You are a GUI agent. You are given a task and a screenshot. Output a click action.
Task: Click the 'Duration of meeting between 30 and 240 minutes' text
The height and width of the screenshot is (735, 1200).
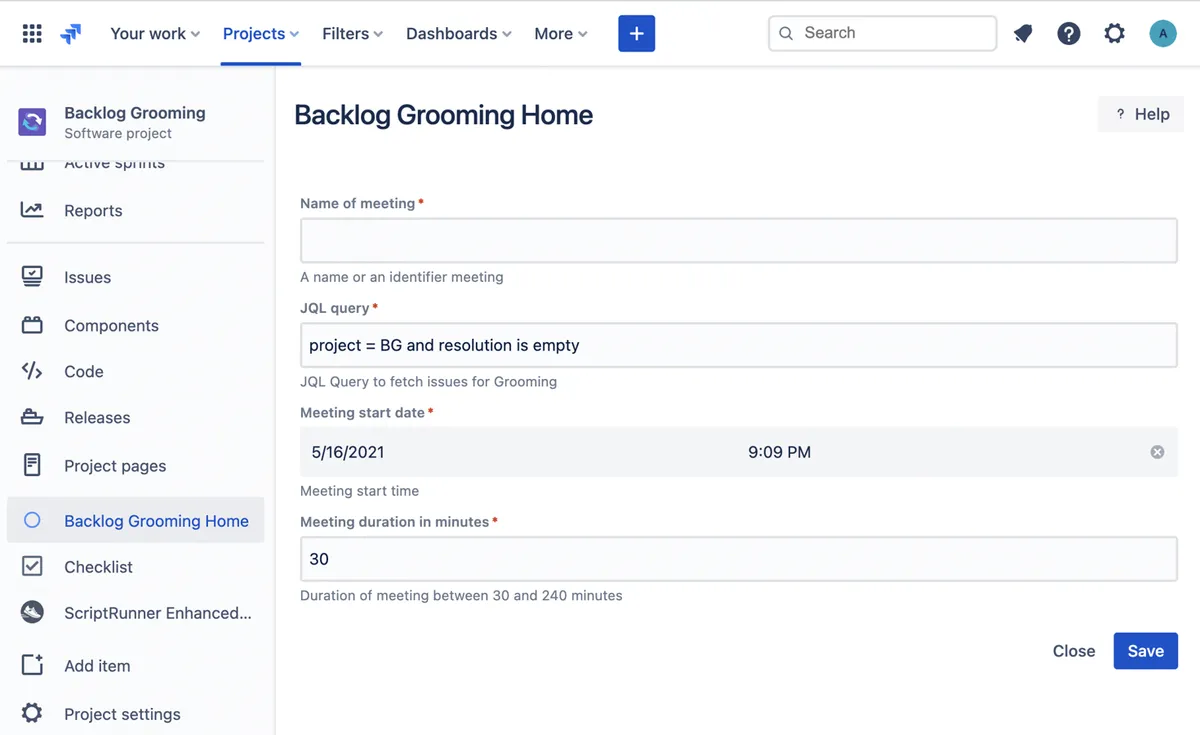(461, 595)
